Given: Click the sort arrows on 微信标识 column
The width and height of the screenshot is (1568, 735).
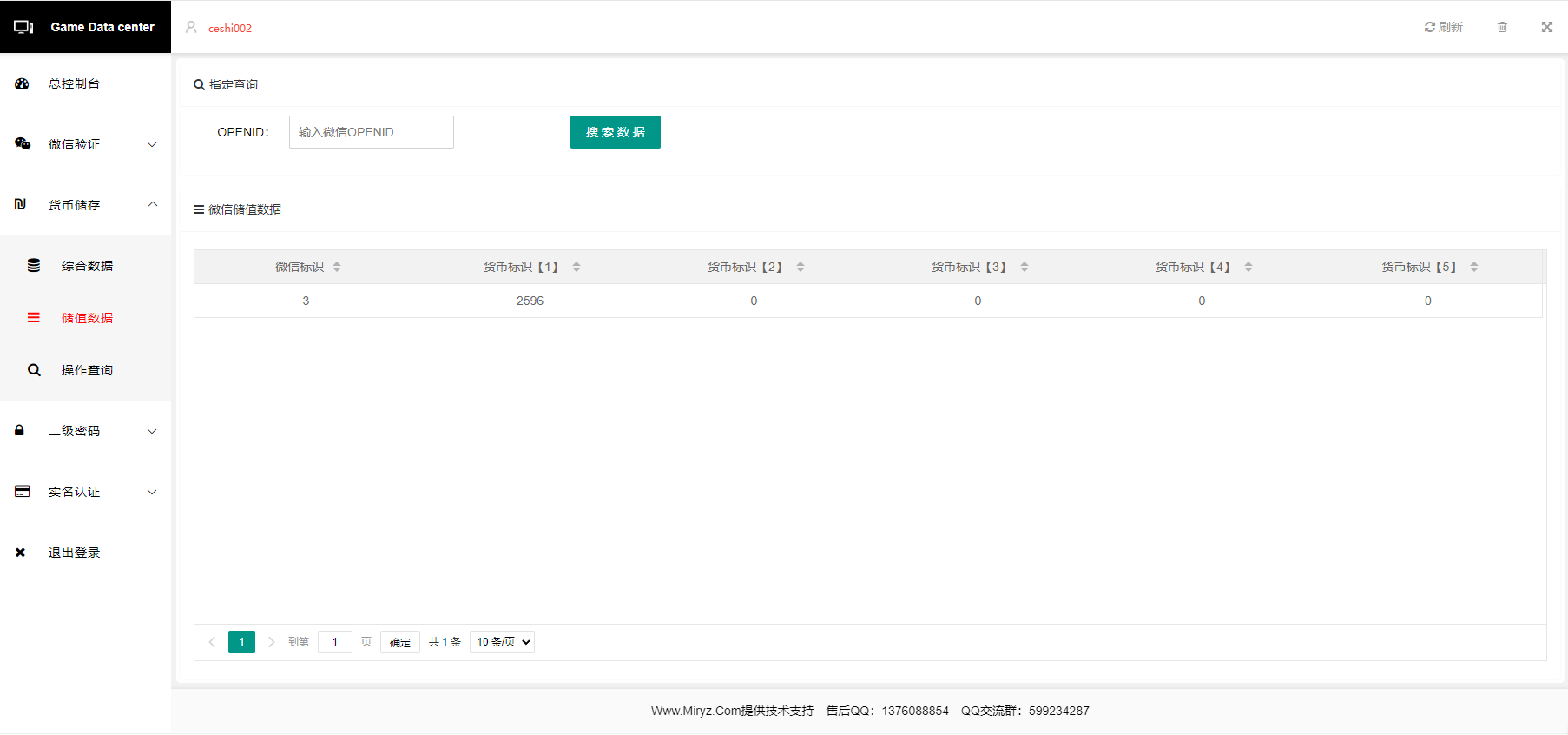Looking at the screenshot, I should [337, 267].
